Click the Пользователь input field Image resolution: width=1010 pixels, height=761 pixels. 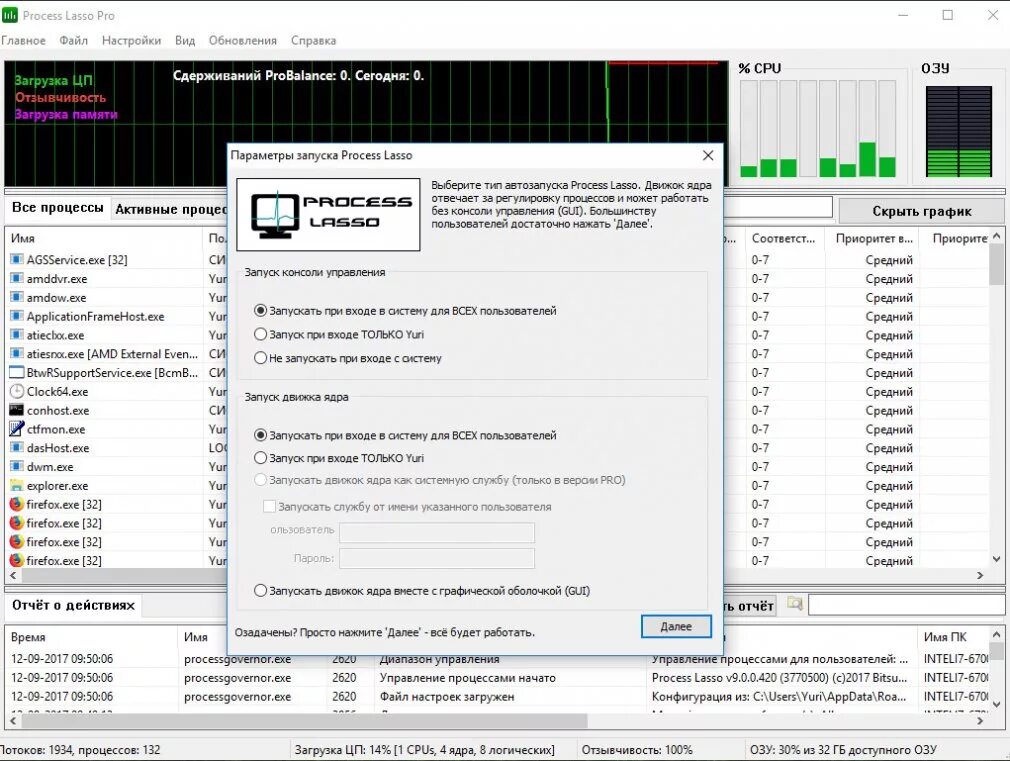coord(437,532)
